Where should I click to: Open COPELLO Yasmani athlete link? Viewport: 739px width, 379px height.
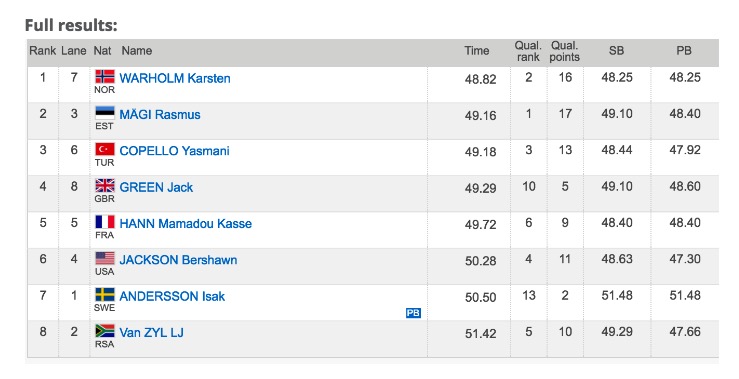[x=174, y=151]
